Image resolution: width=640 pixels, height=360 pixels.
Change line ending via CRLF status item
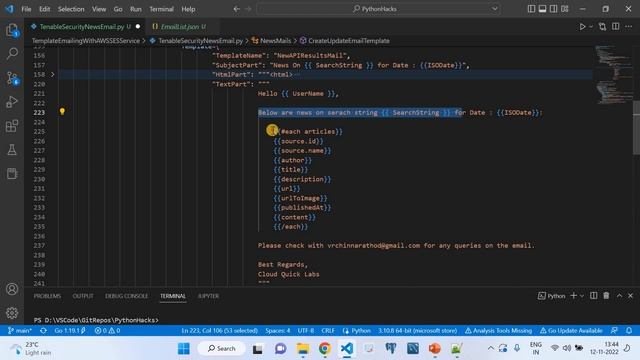click(328, 331)
